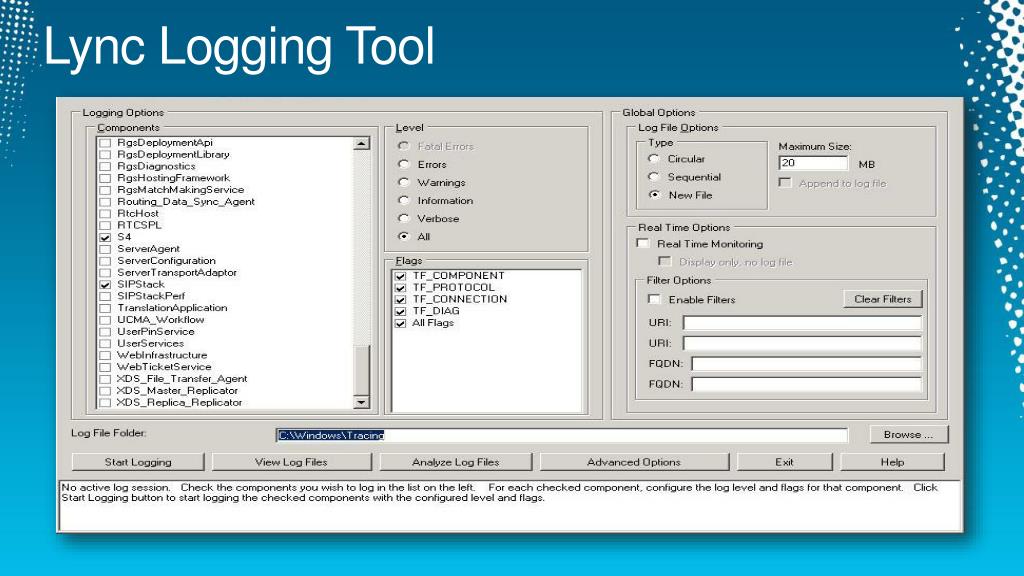Screen dimensions: 1024x576
Task: Choose the Circular log file type
Action: point(654,159)
